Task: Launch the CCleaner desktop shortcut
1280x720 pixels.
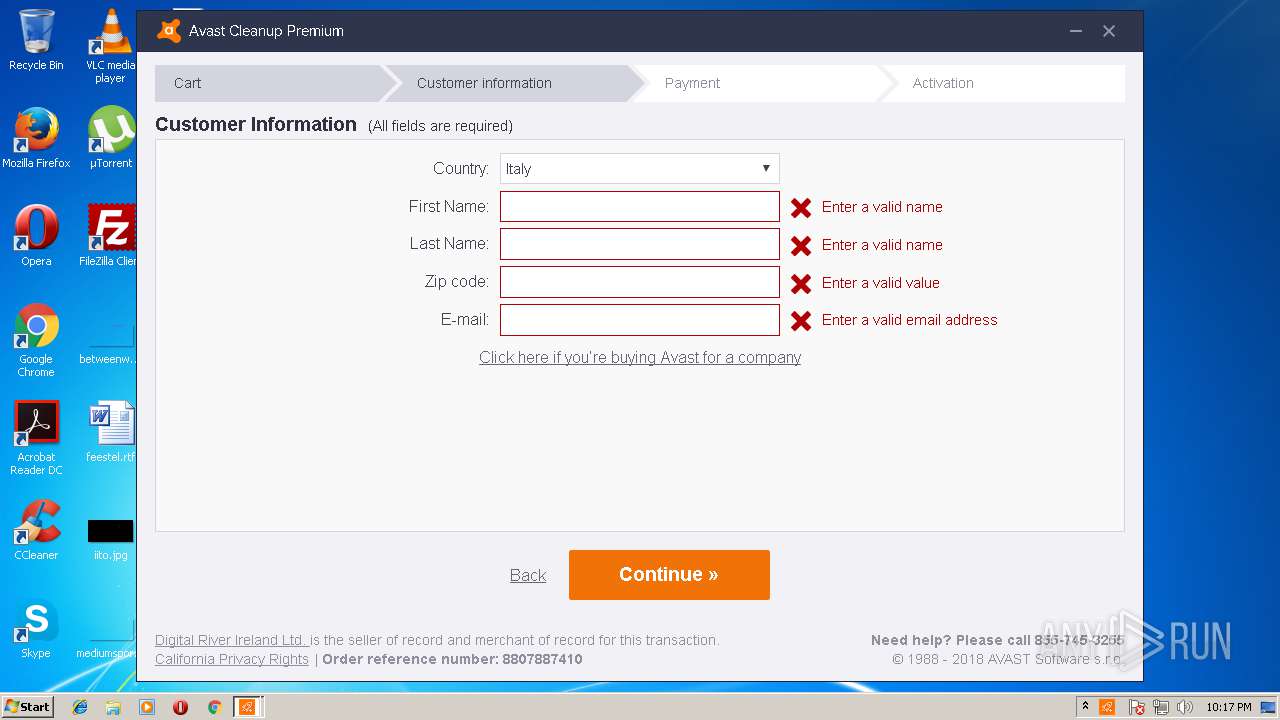Action: click(x=36, y=530)
